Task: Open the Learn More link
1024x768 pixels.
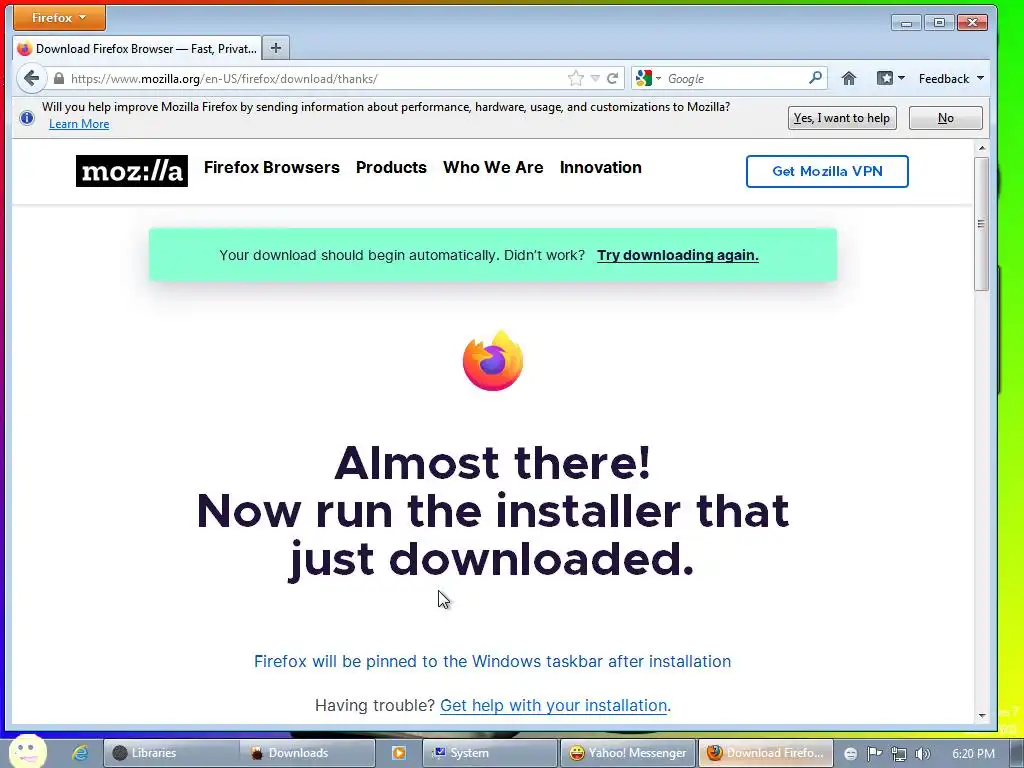Action: click(x=79, y=124)
